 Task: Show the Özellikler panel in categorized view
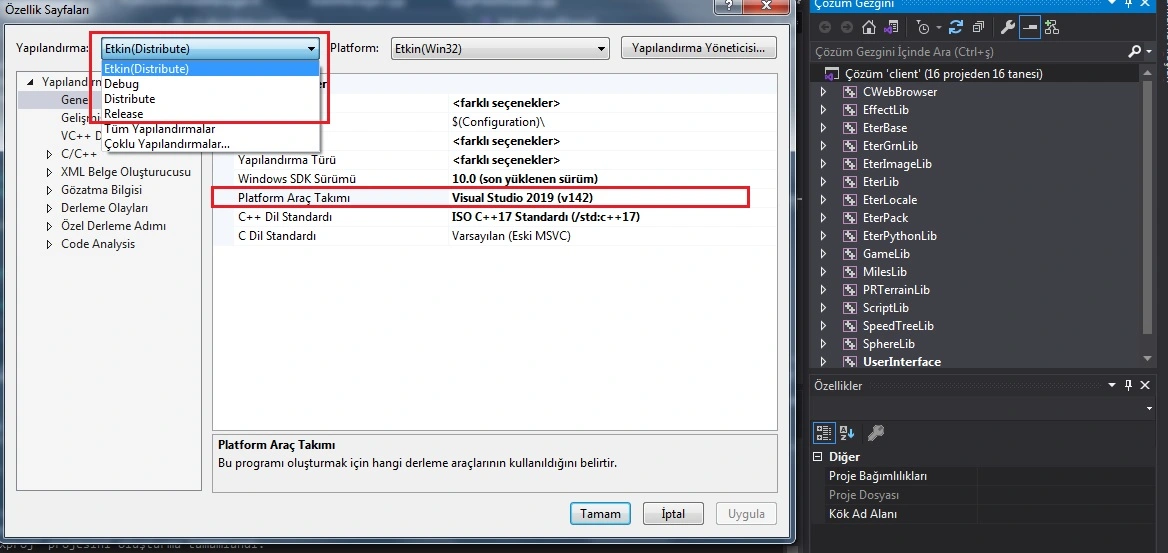(x=822, y=432)
